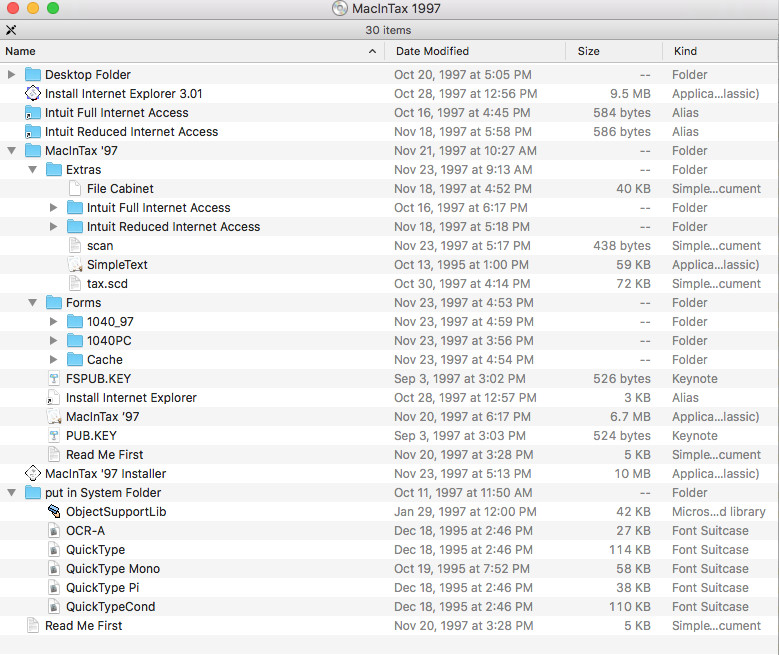
Task: Click the Desktop Folder icon
Action: [33, 75]
